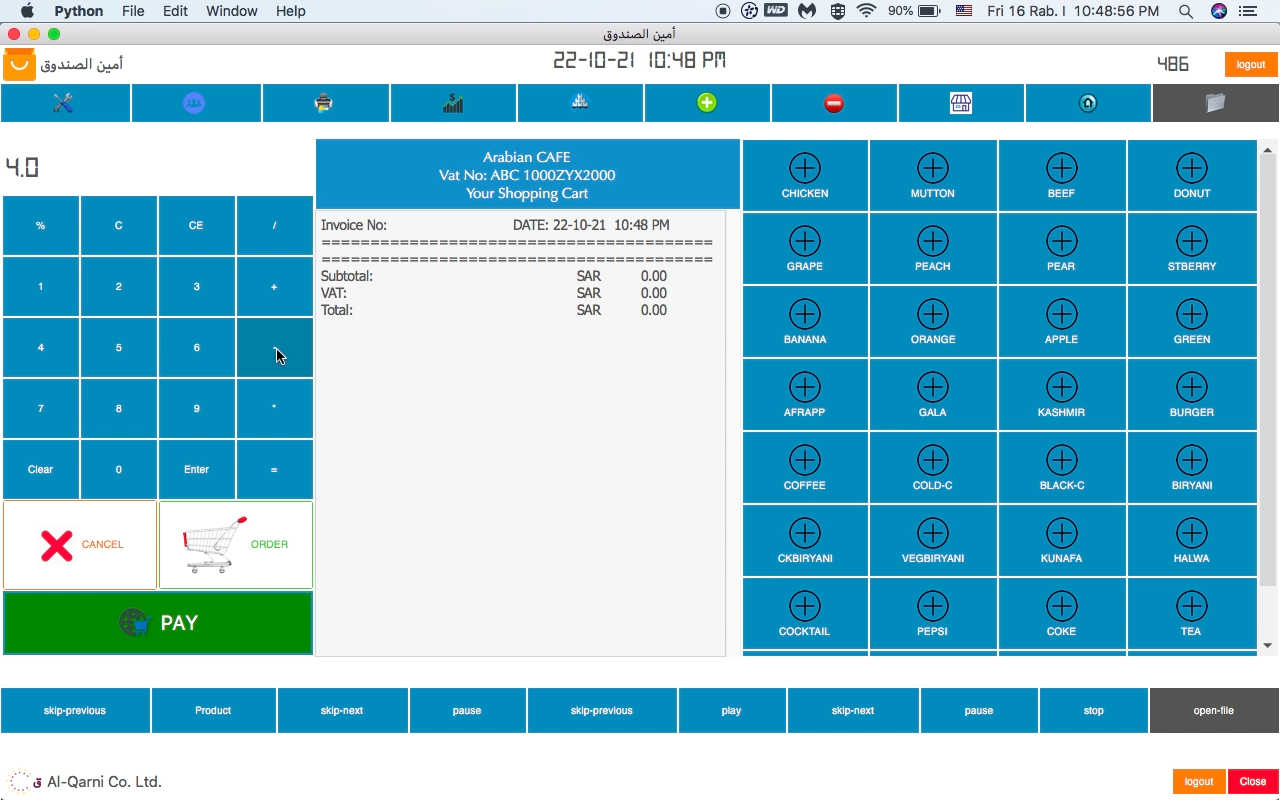Cancel the current order
Viewport: 1280px width, 800px height.
pos(80,544)
